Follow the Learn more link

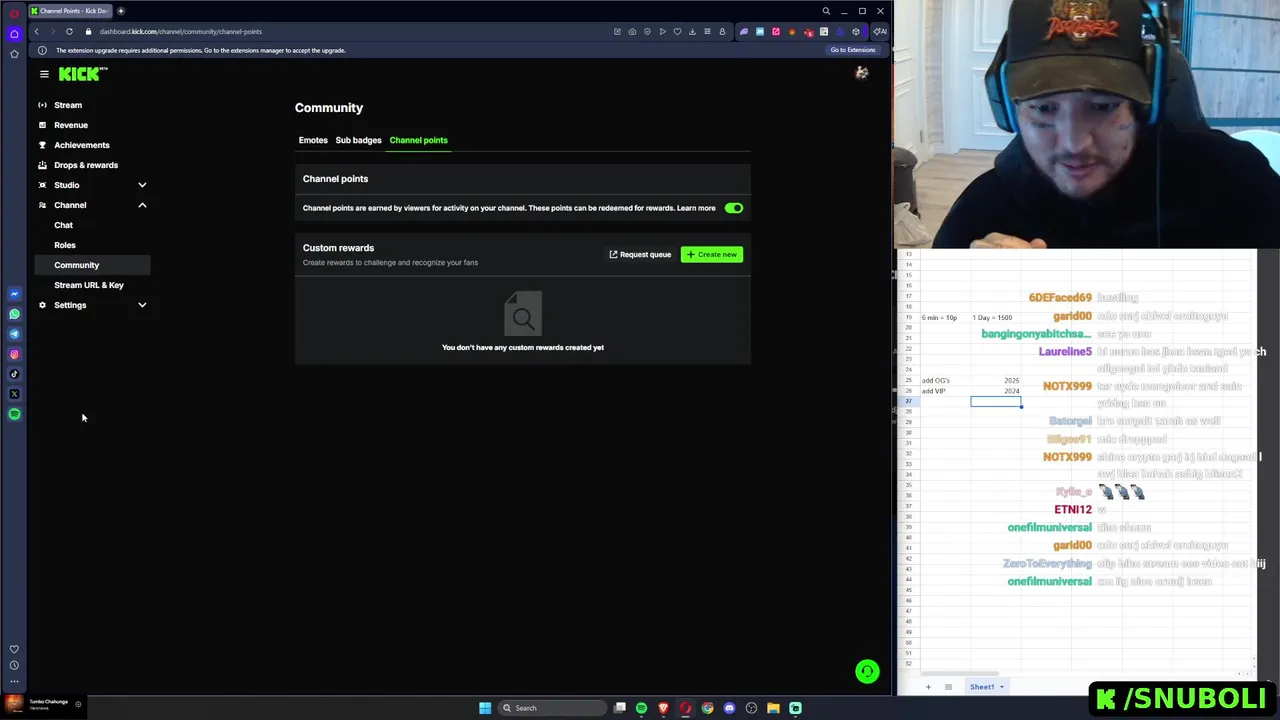pyautogui.click(x=696, y=208)
